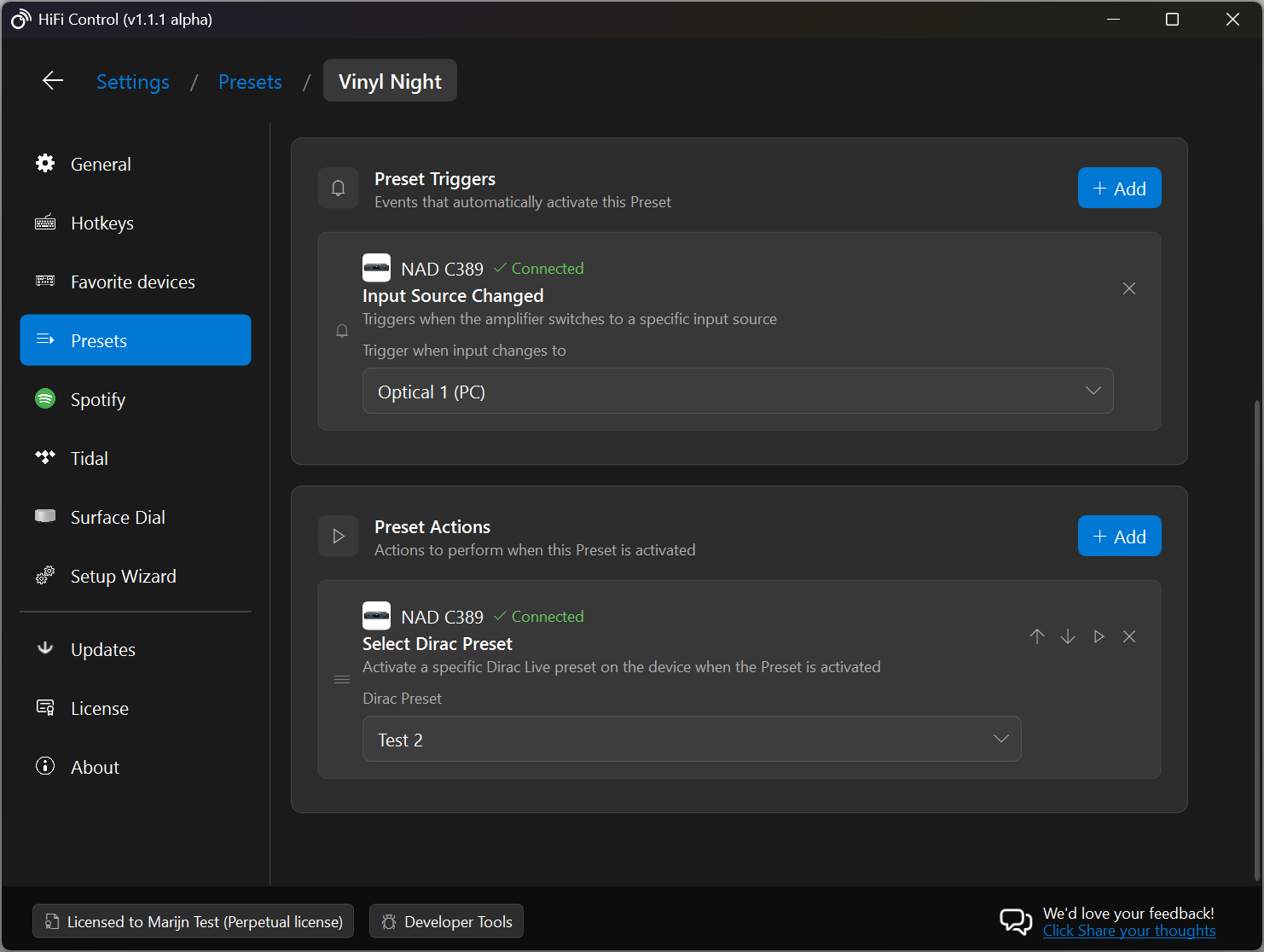Grab the action reorder drag handle
The width and height of the screenshot is (1264, 952).
(342, 679)
